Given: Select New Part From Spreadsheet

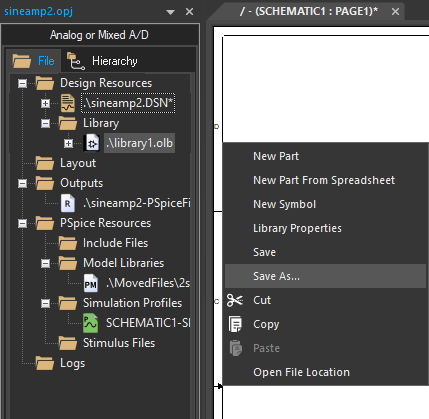Looking at the screenshot, I should pyautogui.click(x=325, y=180).
